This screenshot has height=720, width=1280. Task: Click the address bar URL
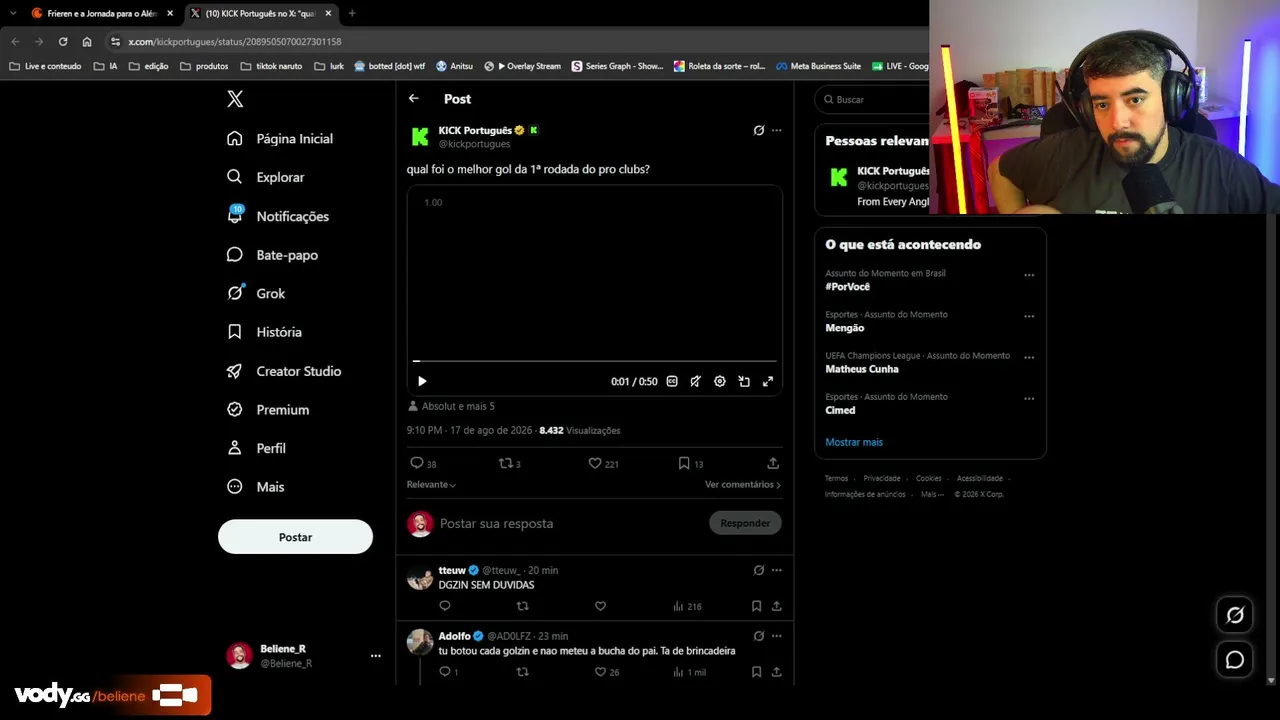coord(235,42)
